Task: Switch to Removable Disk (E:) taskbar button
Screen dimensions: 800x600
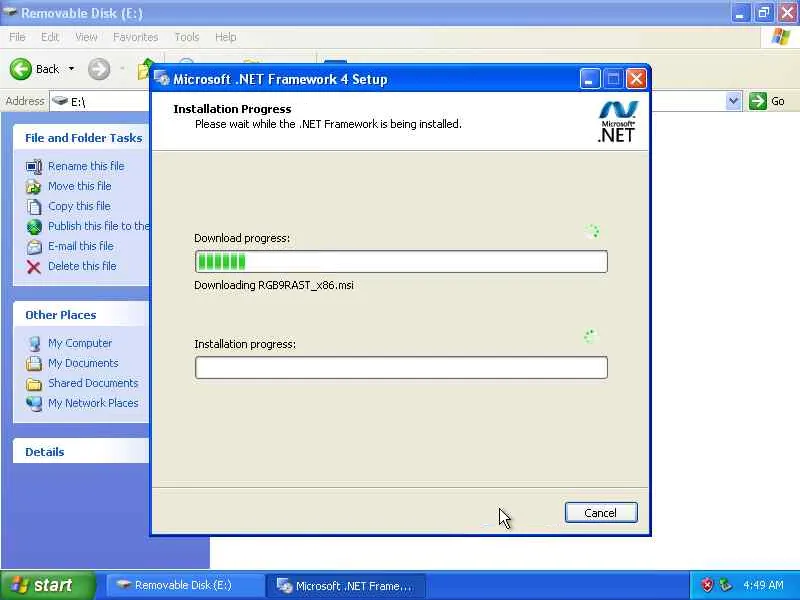Action: (x=185, y=585)
